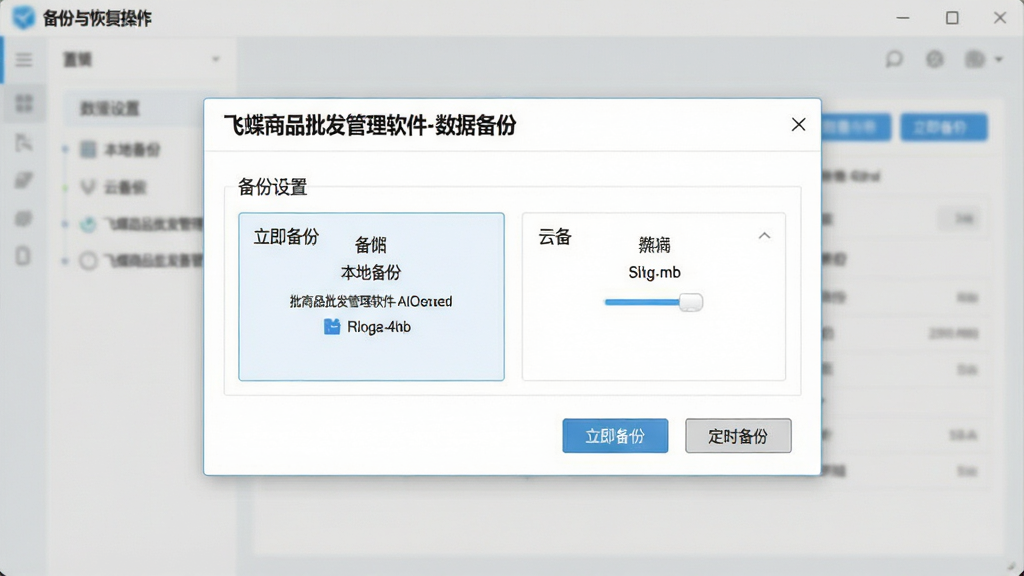Click the Rloga-4hb file icon
Image resolution: width=1024 pixels, height=576 pixels.
[332, 327]
